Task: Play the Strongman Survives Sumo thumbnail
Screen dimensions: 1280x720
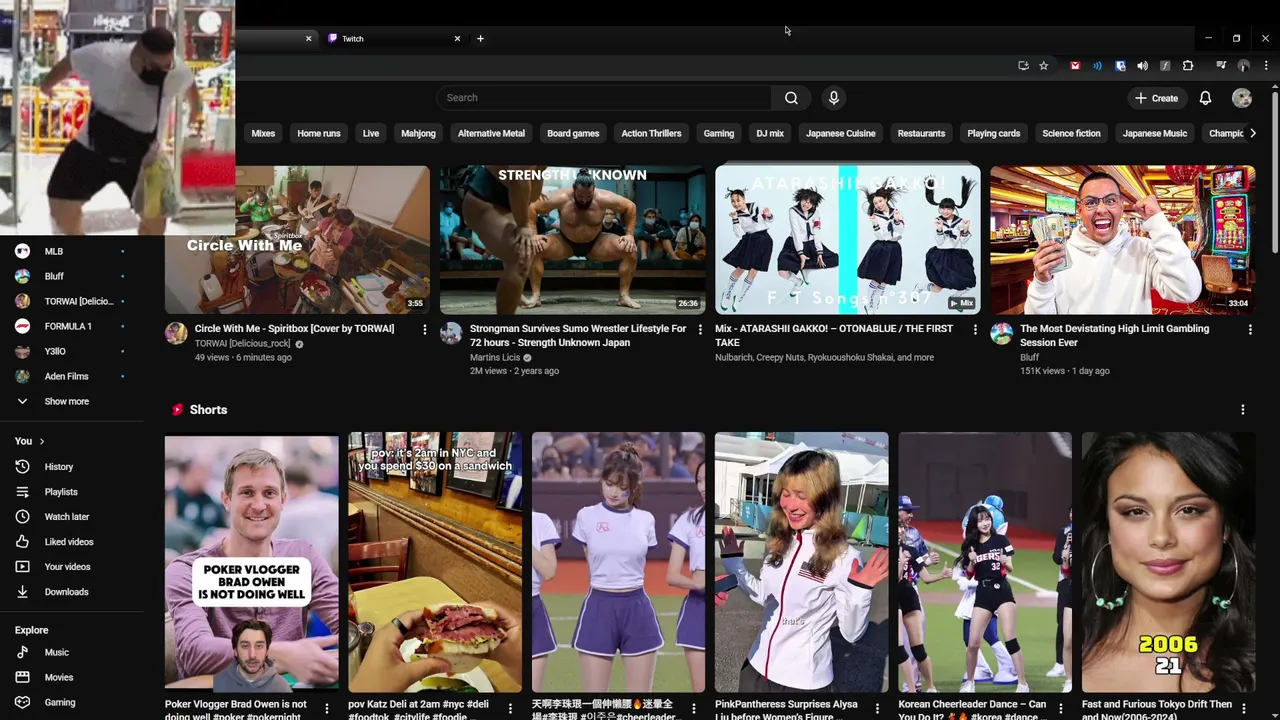Action: pos(573,240)
